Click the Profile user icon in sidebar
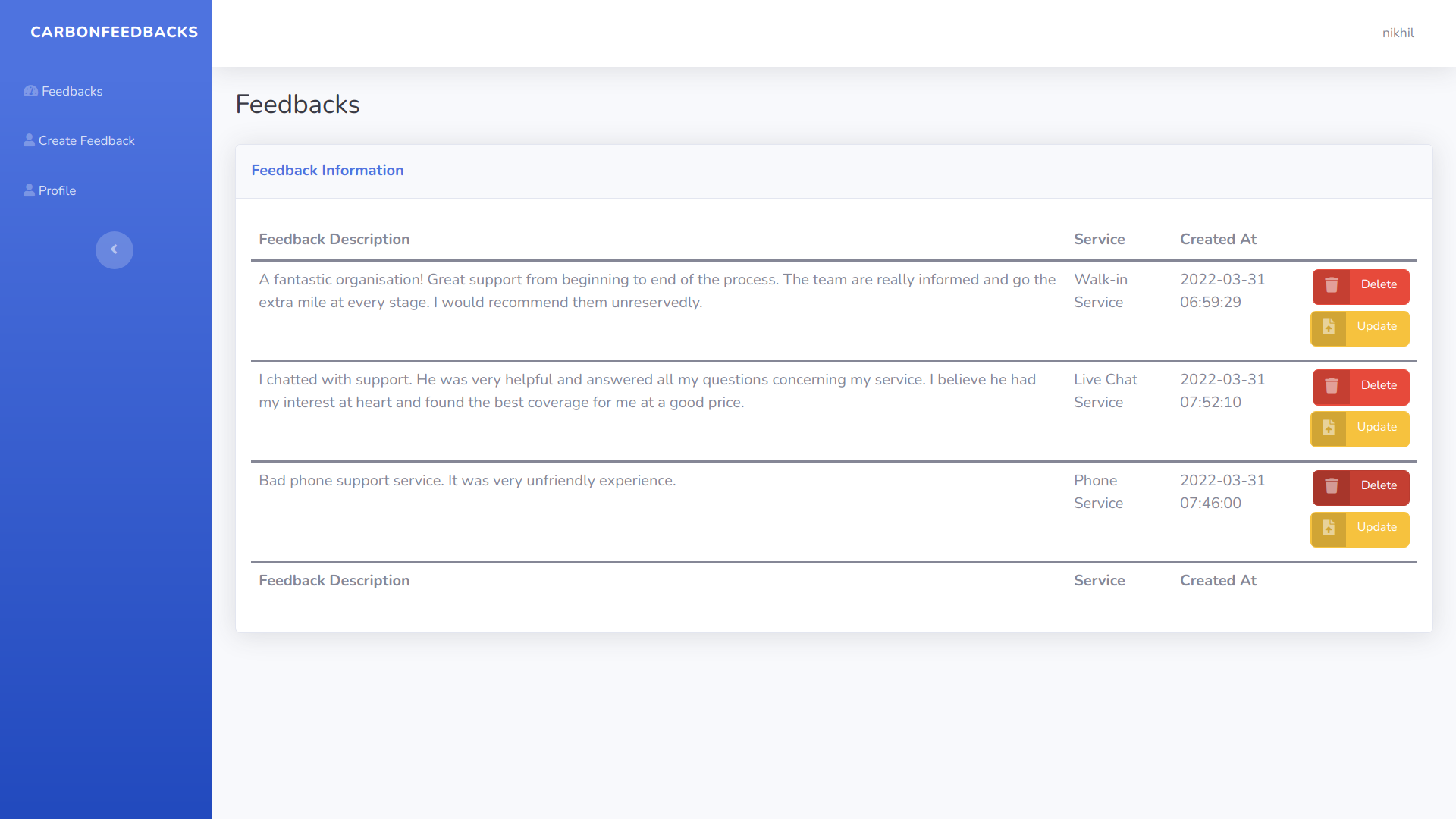The height and width of the screenshot is (819, 1456). coord(29,190)
